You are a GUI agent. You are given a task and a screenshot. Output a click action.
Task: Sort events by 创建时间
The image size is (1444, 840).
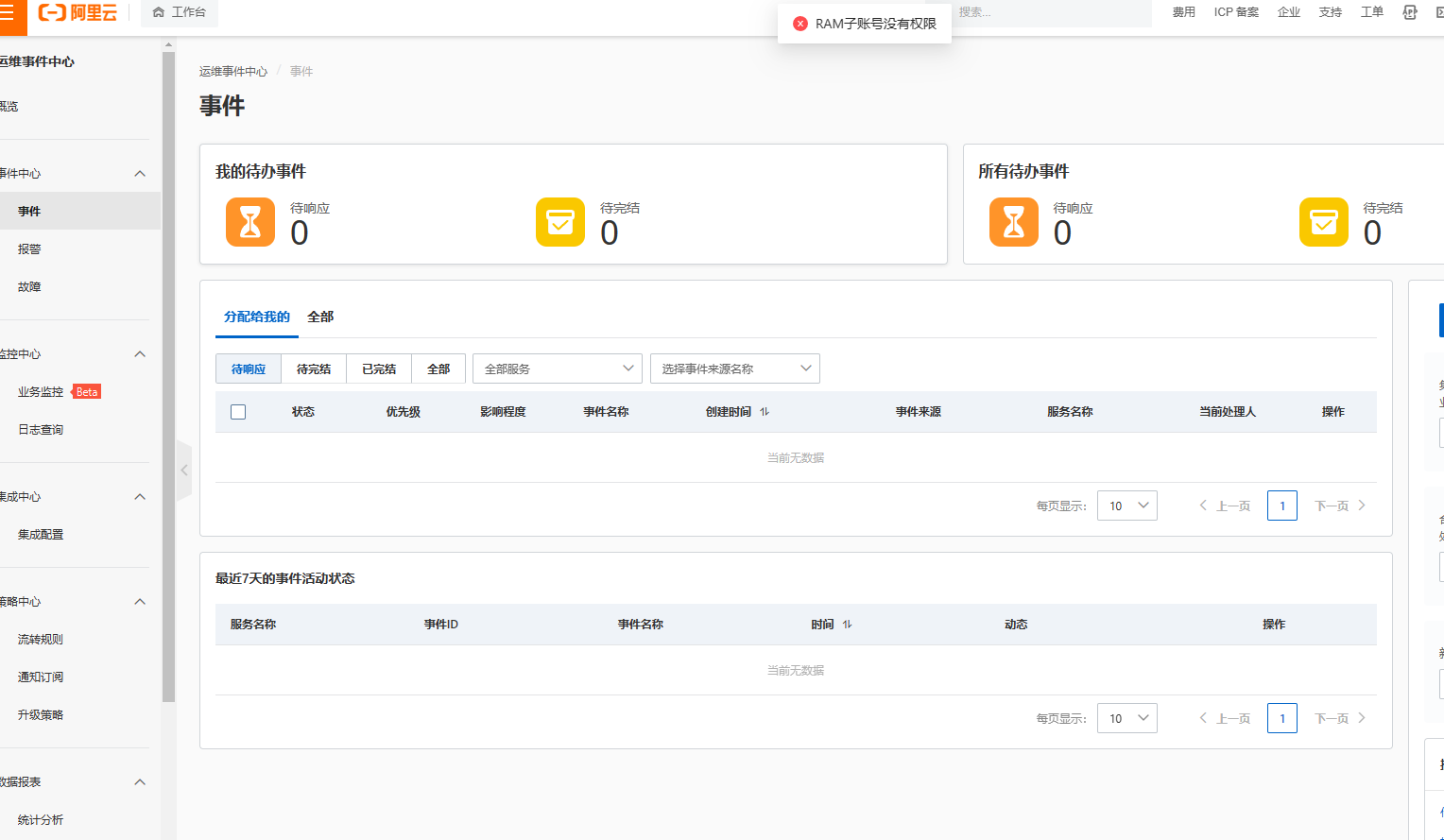click(x=765, y=412)
